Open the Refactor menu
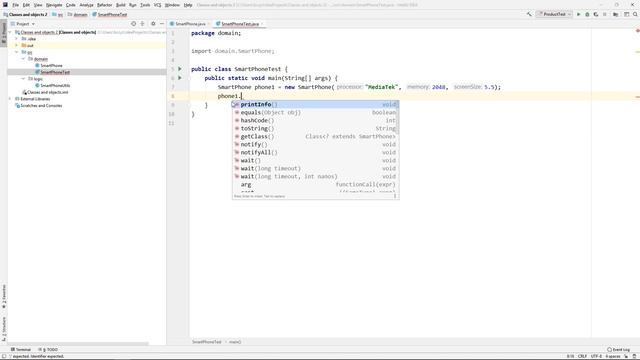640x360 pixels. [x=104, y=5]
